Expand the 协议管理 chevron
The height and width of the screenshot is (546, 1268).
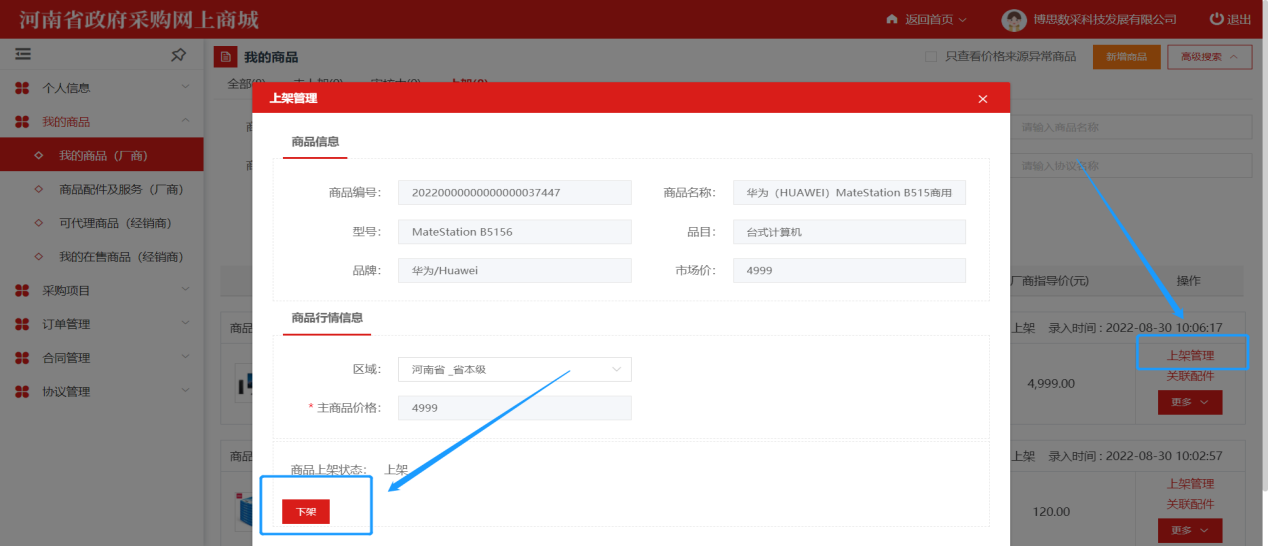pos(185,392)
